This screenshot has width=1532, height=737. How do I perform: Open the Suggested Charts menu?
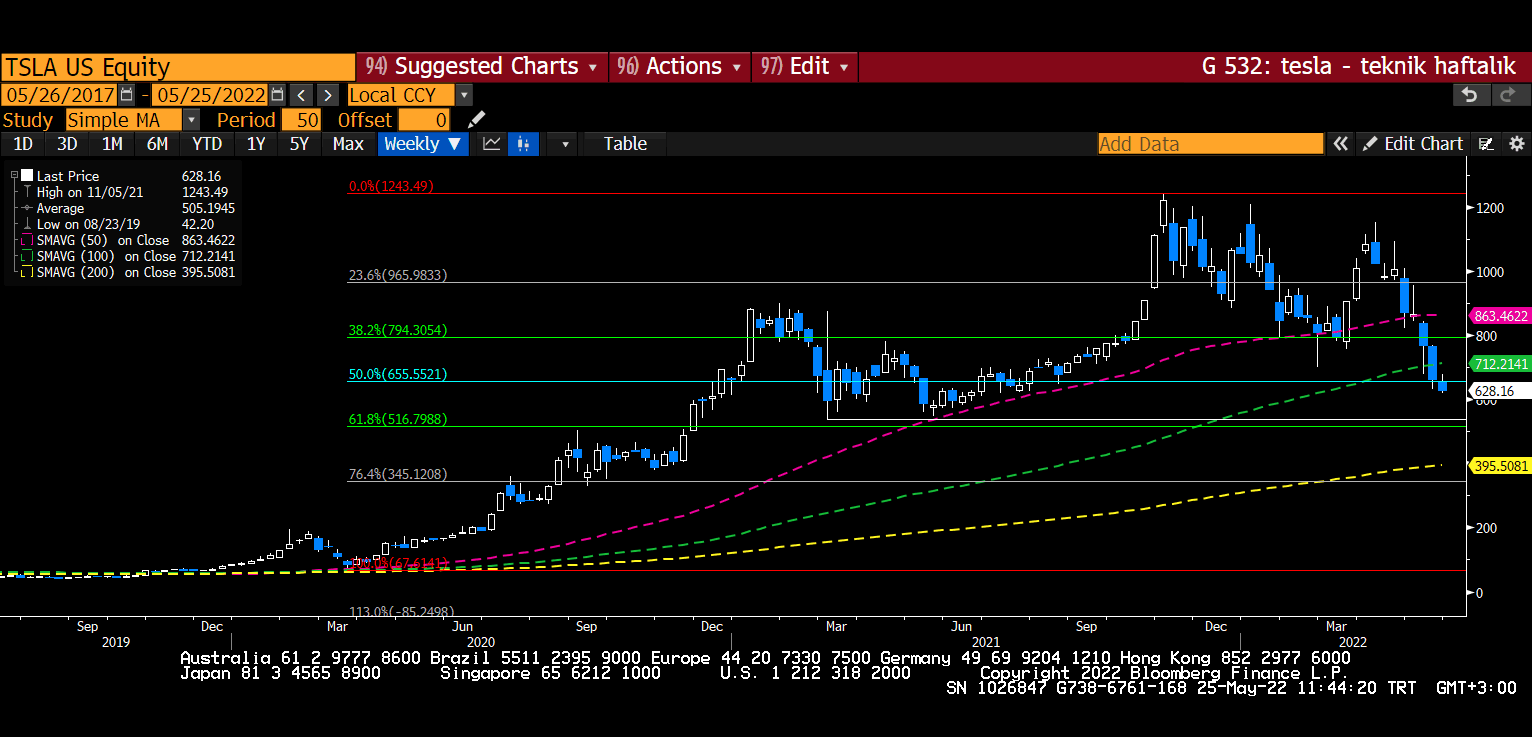[x=482, y=66]
